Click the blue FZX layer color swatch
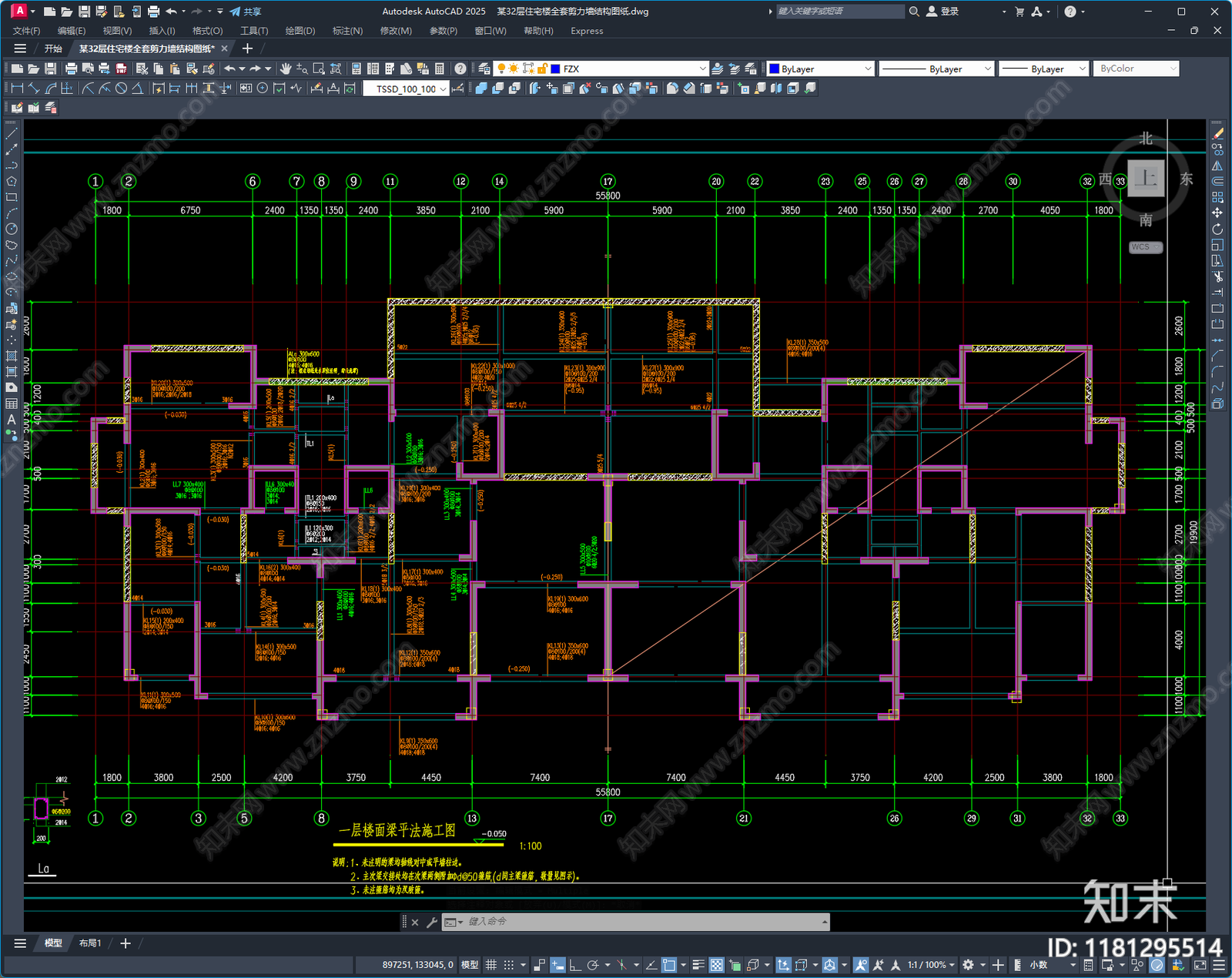The width and height of the screenshot is (1232, 978). (x=555, y=69)
